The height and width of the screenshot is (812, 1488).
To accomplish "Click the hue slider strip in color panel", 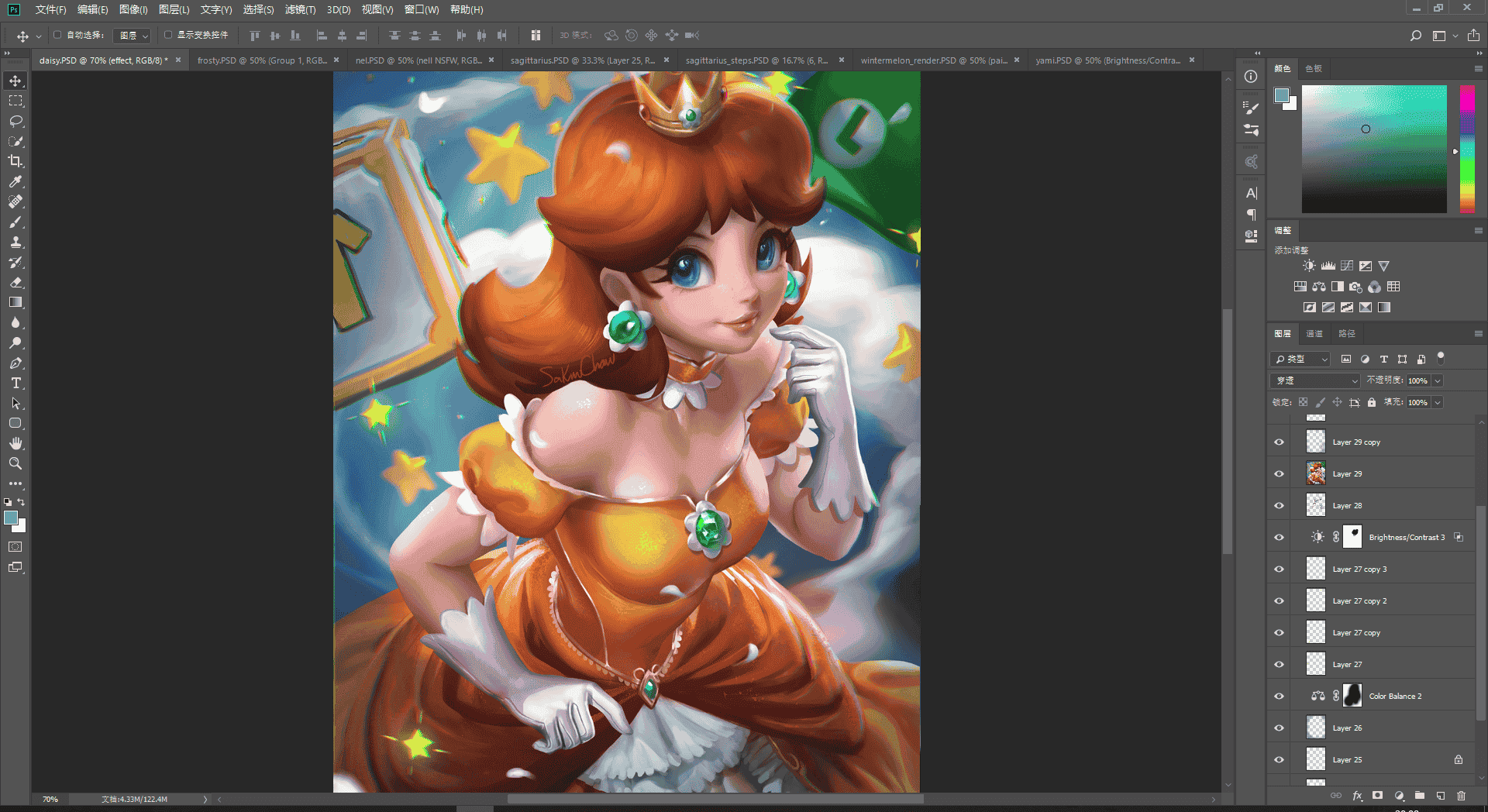I will pyautogui.click(x=1467, y=149).
